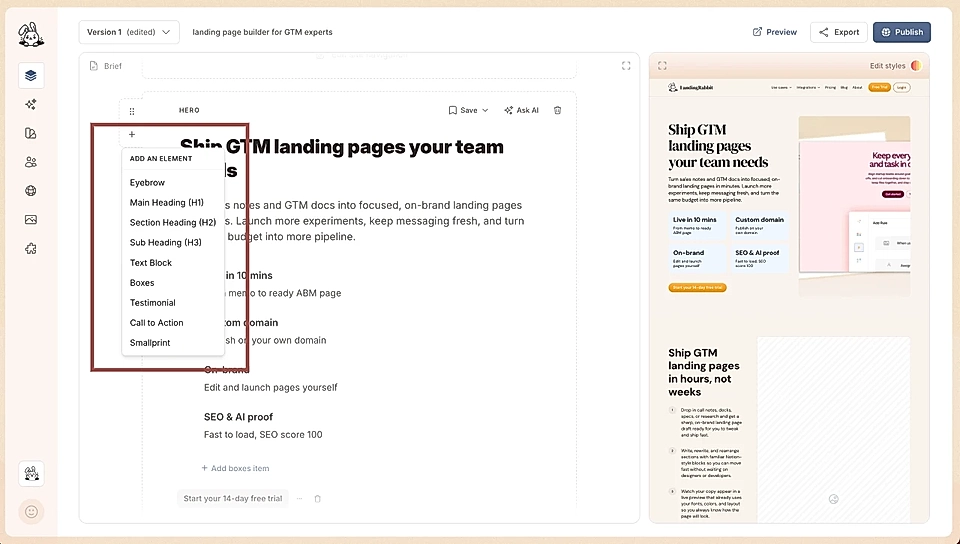Viewport: 960px width, 544px height.
Task: Click 'Fast to load, SEO score 100' text
Action: pos(263,434)
